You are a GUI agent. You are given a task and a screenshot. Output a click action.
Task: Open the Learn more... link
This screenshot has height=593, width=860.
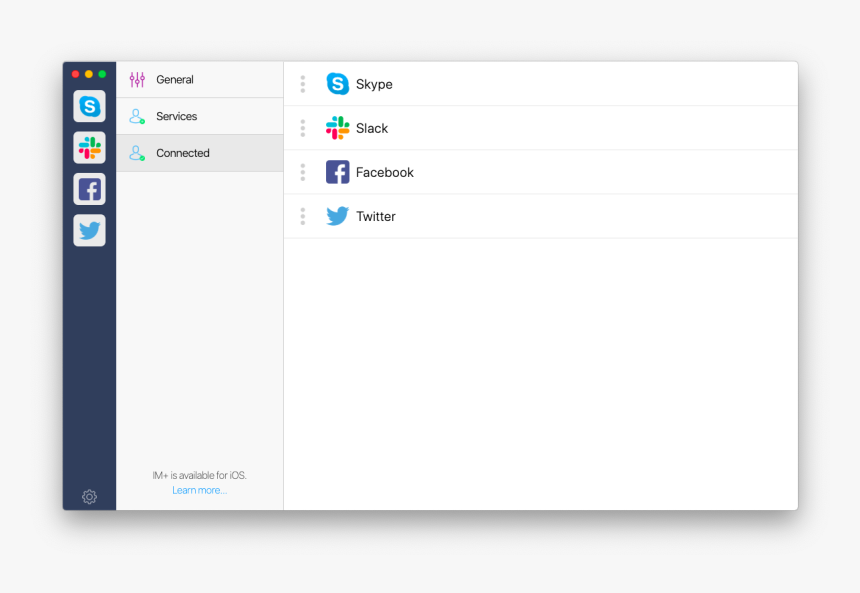(x=200, y=490)
